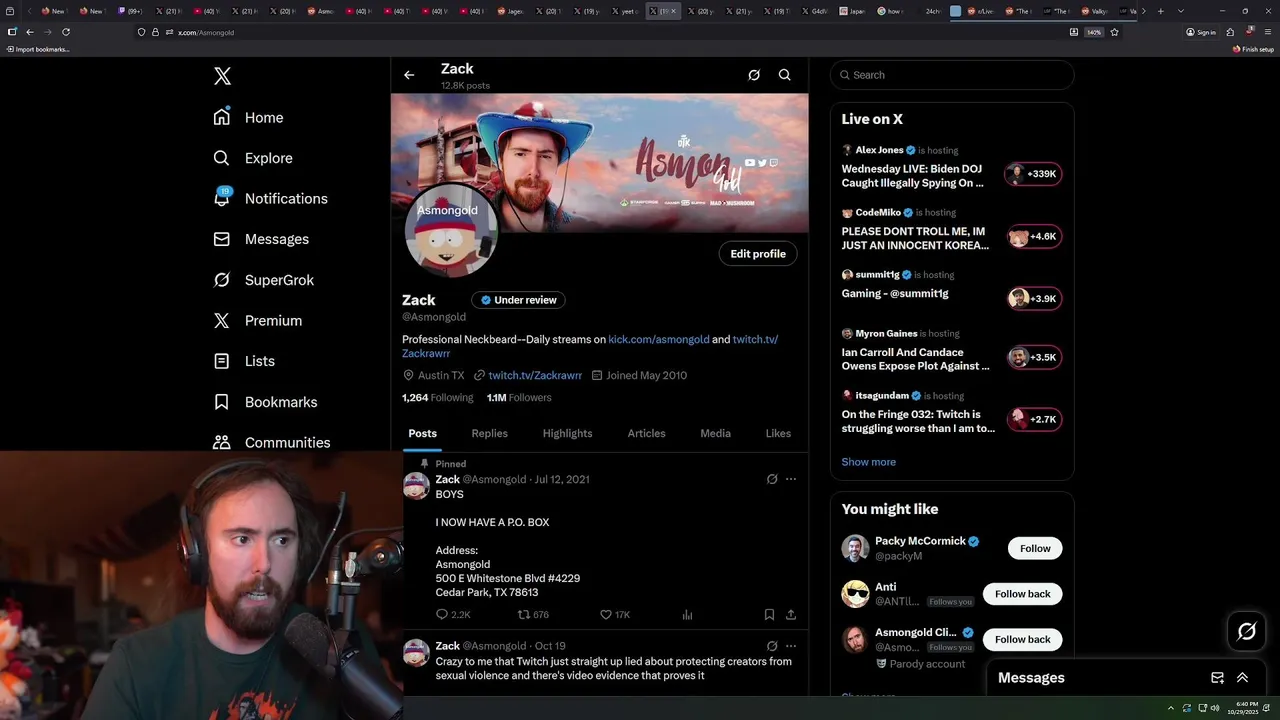Click Grok icon in profile header

[x=754, y=75]
